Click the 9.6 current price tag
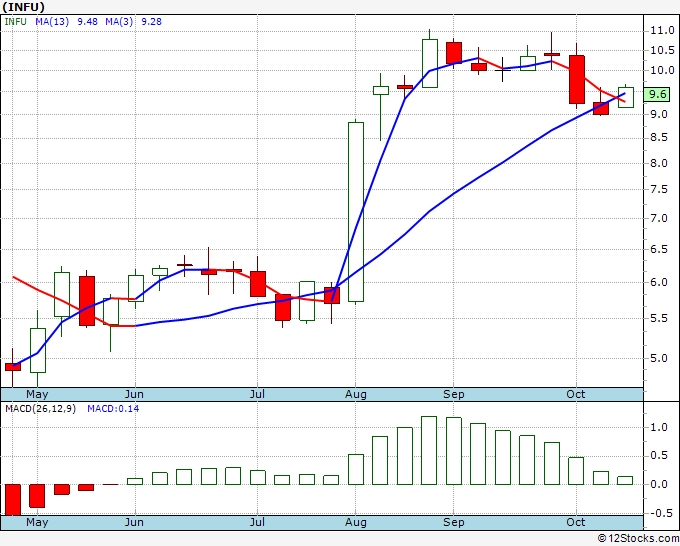The width and height of the screenshot is (680, 546). 657,94
